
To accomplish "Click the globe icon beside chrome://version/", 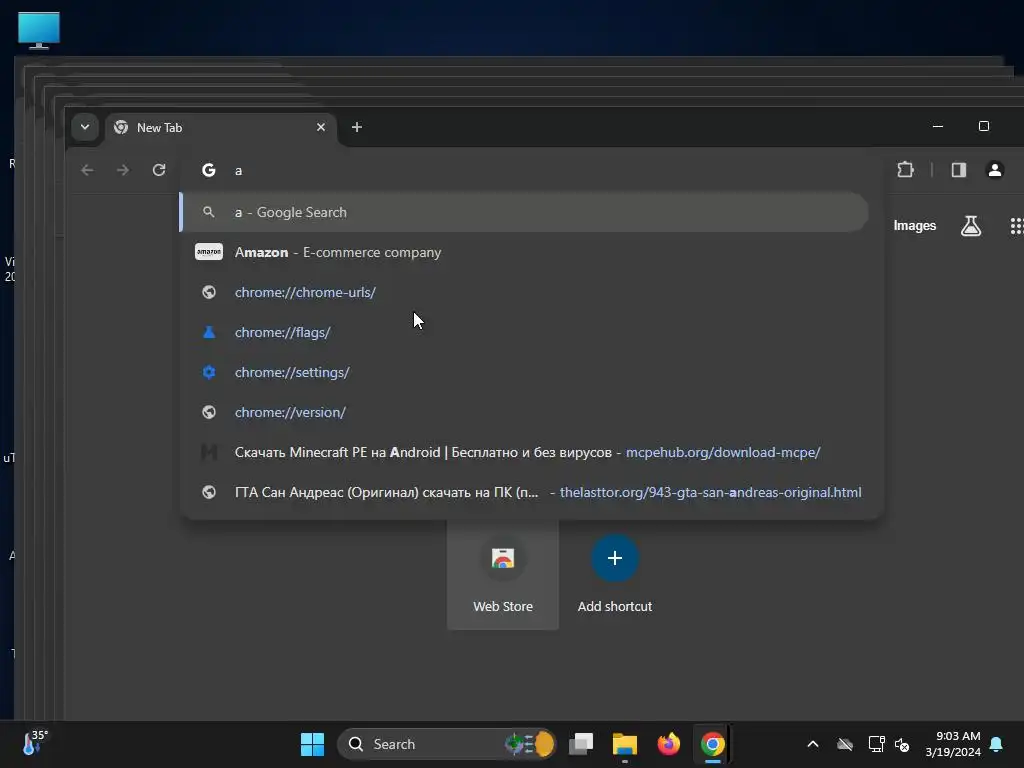I will coord(209,412).
